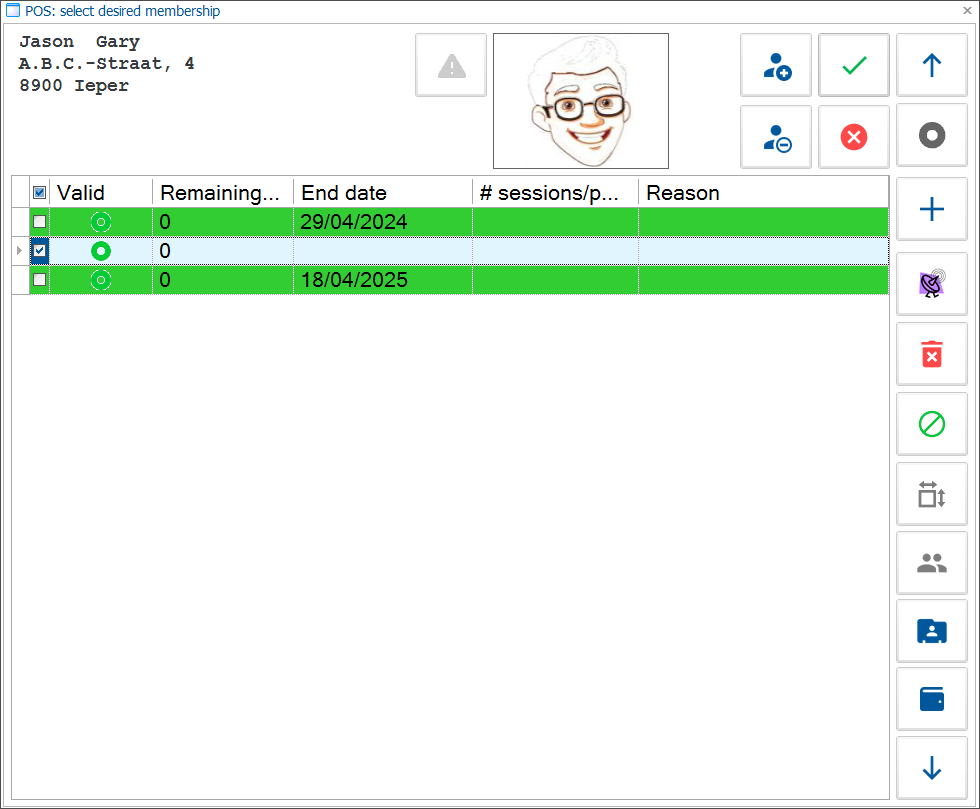Click the row indicator arrow of selected row

coord(20,251)
